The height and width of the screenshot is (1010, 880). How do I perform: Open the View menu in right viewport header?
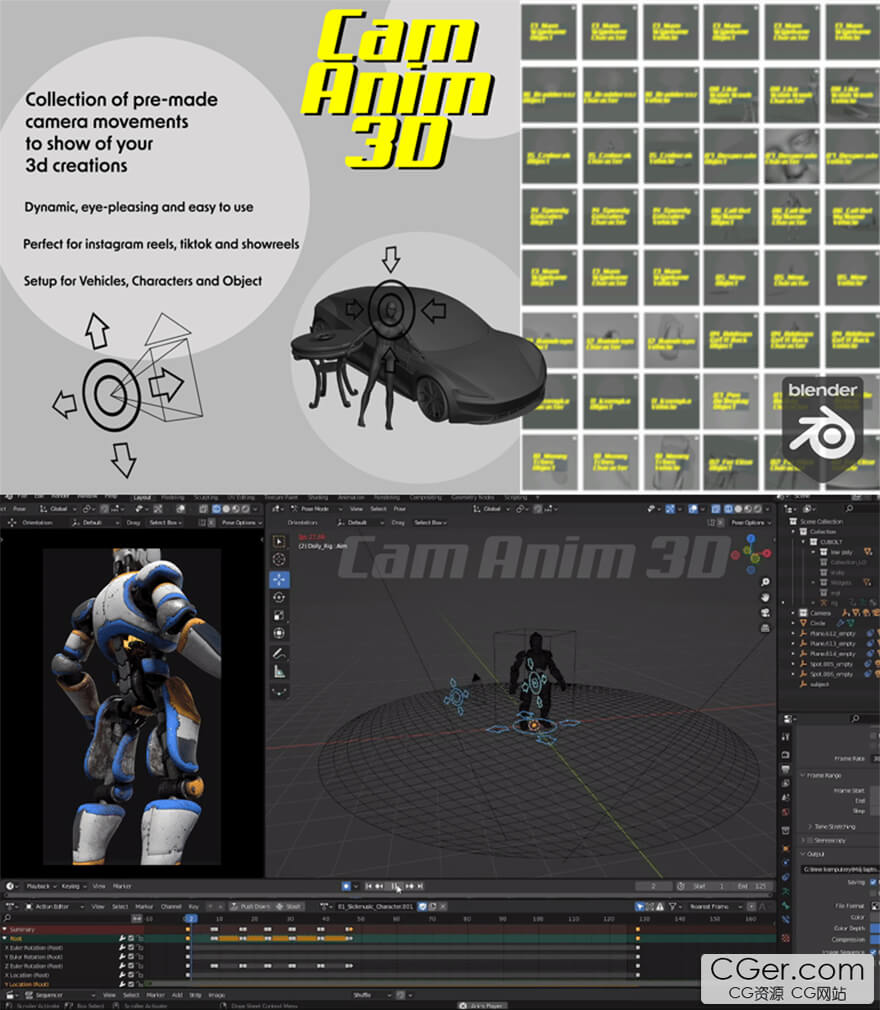tap(356, 509)
